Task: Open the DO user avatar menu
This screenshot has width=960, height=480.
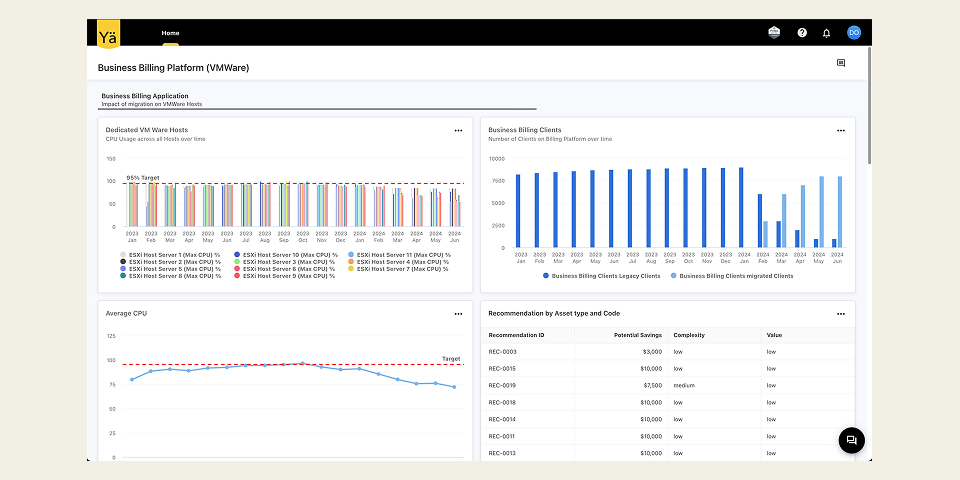Action: click(x=854, y=33)
